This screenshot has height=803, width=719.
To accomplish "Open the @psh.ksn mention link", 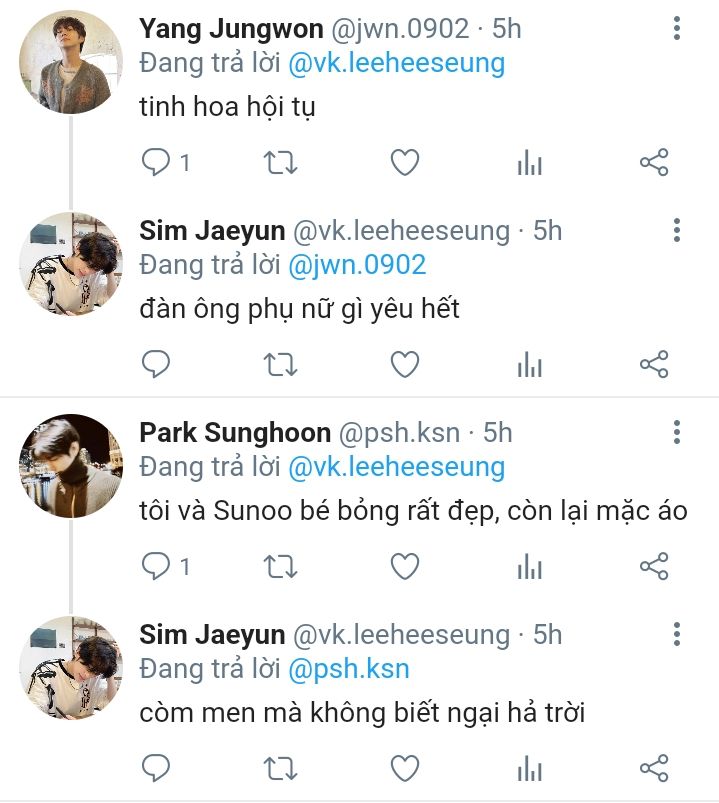I will click(349, 668).
